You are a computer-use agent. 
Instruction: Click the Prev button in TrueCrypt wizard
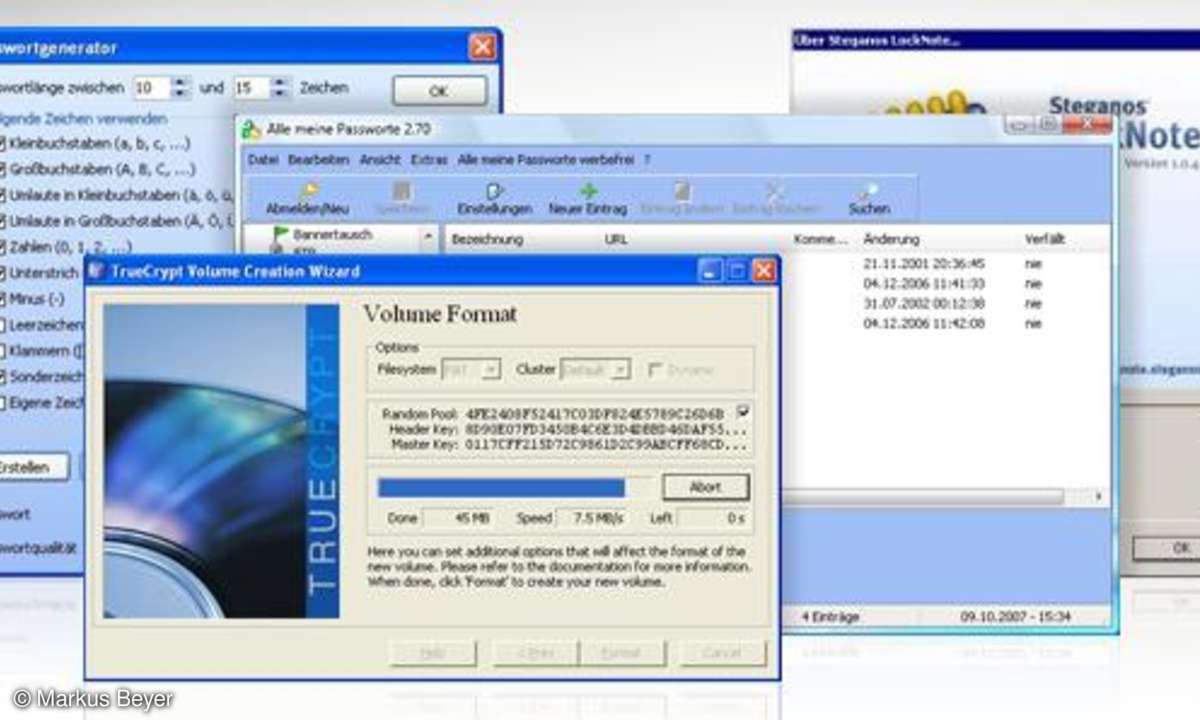(x=535, y=653)
